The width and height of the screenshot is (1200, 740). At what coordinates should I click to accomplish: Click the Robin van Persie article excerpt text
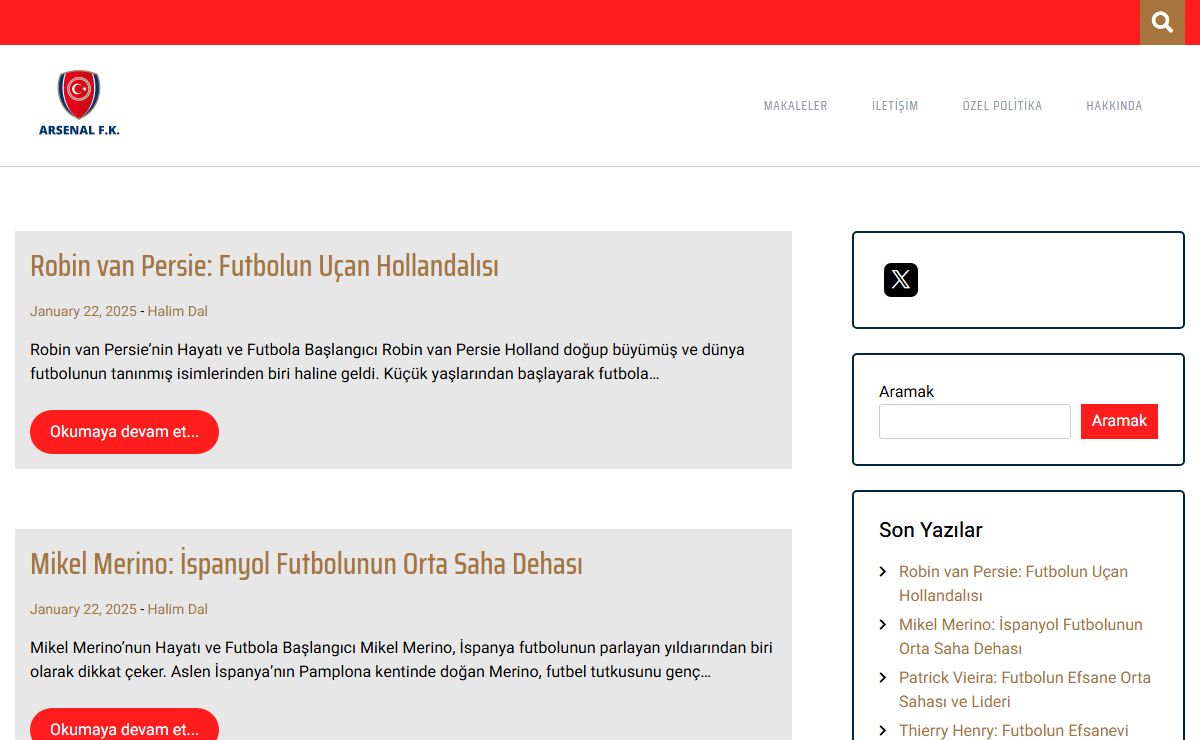click(387, 362)
